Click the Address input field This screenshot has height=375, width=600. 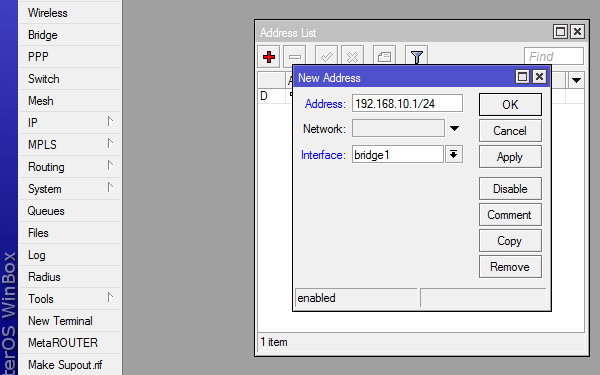tap(407, 103)
